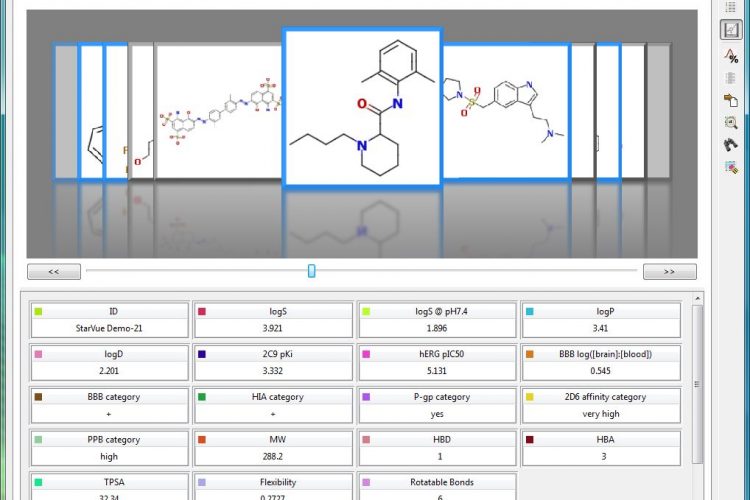Click the magenta swatch beside hERG pIC50
Viewport: 750px width, 500px height.
coord(367,354)
